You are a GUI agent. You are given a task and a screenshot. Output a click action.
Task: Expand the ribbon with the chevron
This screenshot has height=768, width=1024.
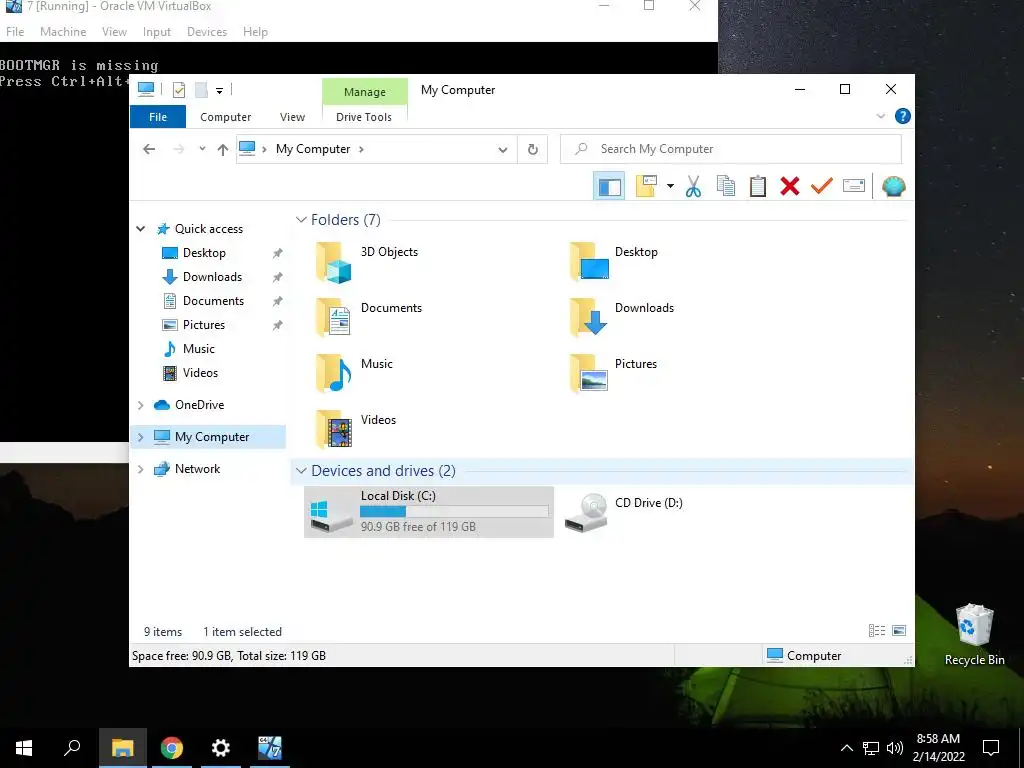coord(880,116)
